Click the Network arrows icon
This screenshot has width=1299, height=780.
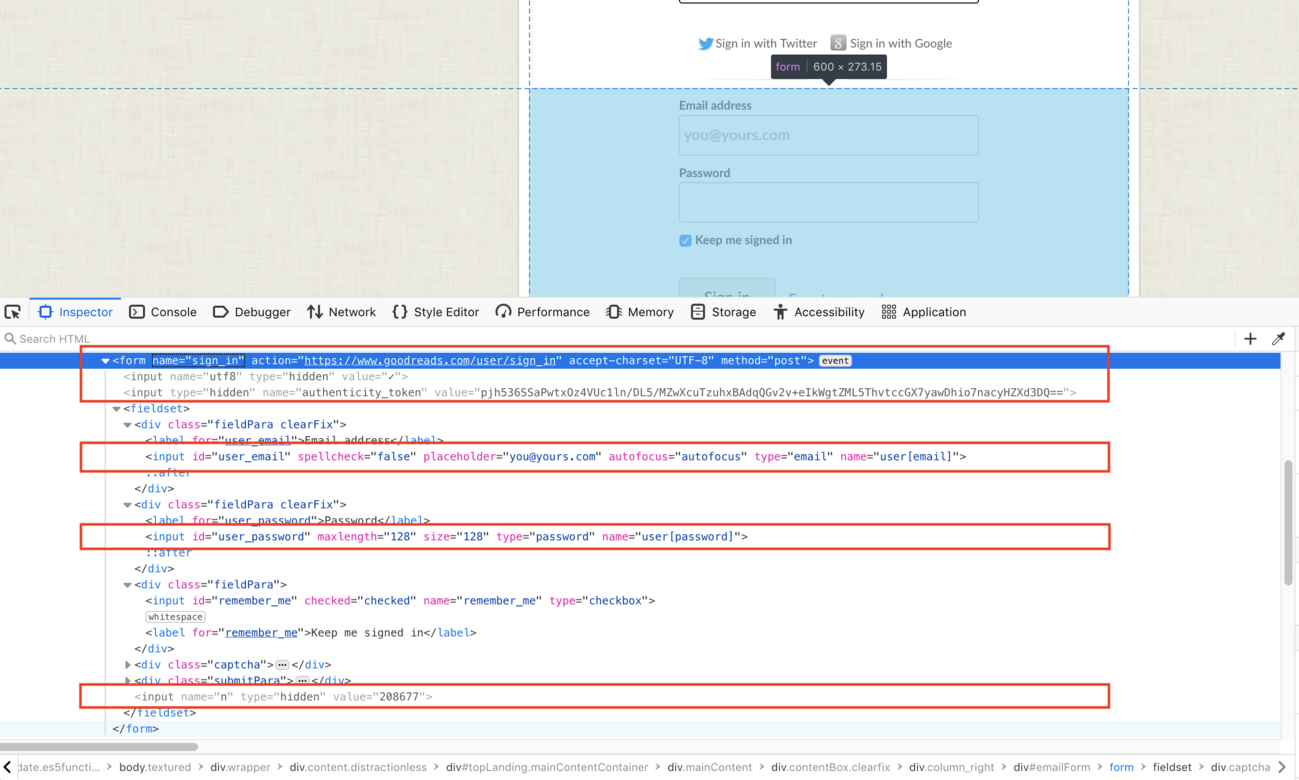click(315, 312)
